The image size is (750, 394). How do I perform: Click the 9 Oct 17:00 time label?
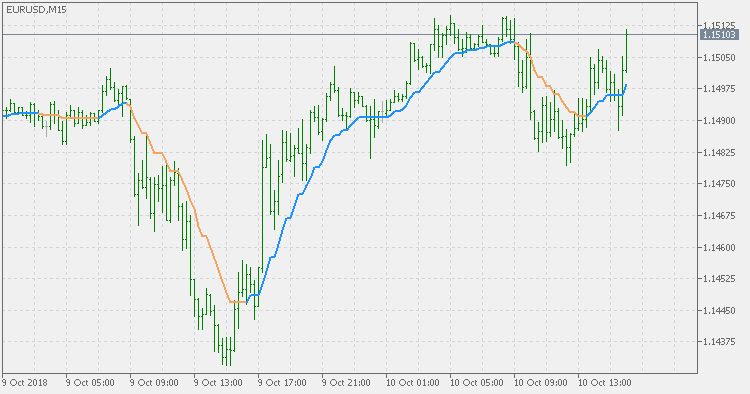point(282,383)
